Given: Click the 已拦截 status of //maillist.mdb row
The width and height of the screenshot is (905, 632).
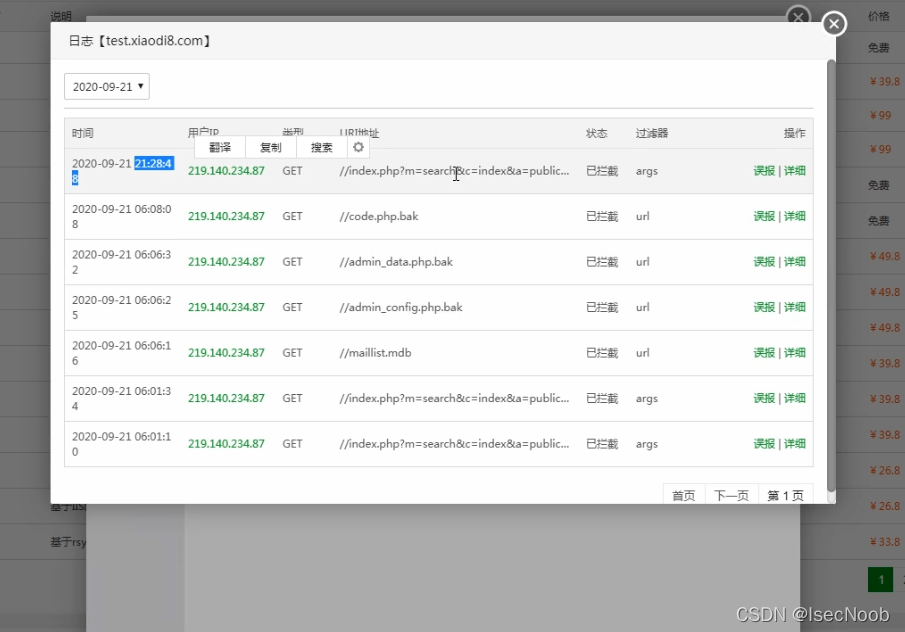Looking at the screenshot, I should 602,353.
